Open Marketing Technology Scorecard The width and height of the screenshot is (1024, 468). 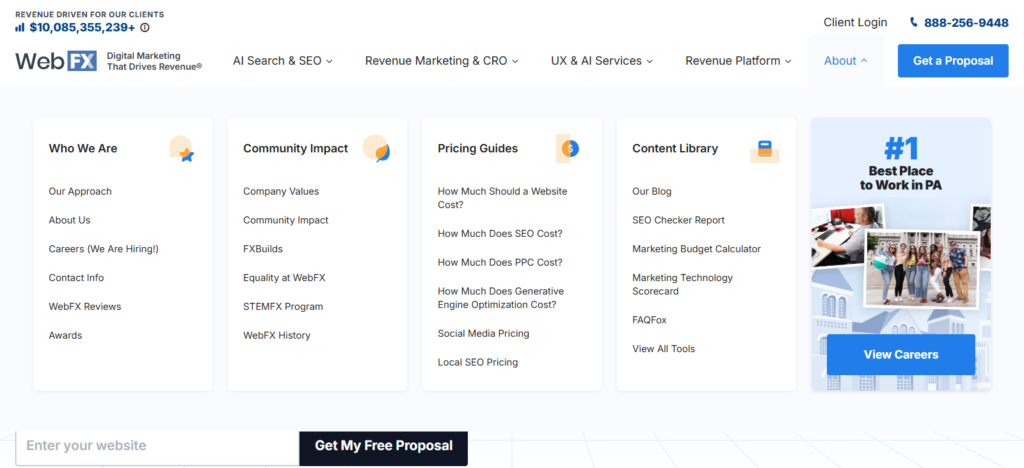[x=682, y=284]
